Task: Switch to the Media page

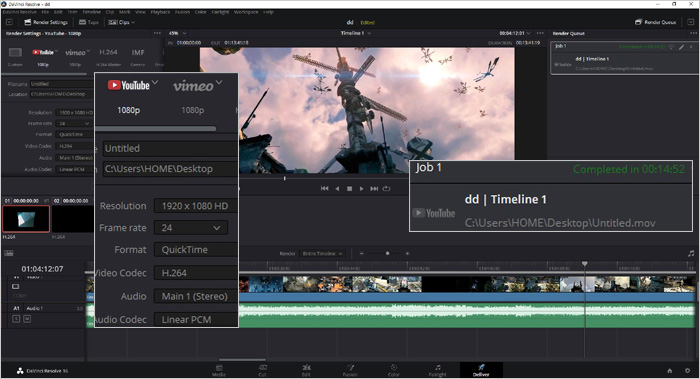Action: 219,371
